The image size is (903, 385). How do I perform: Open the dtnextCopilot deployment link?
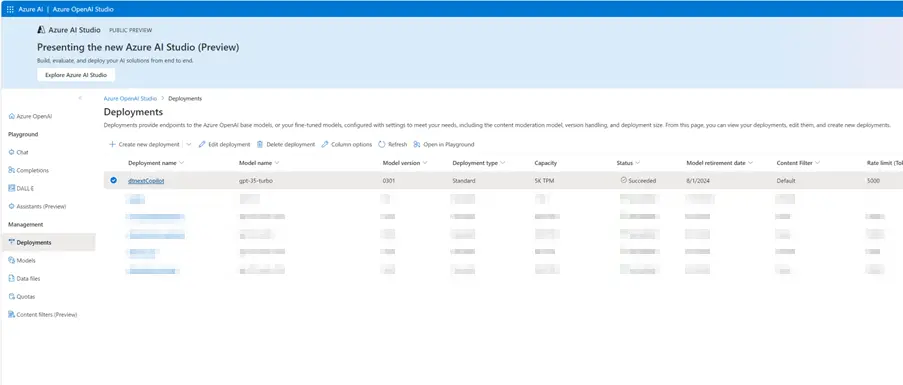146,180
